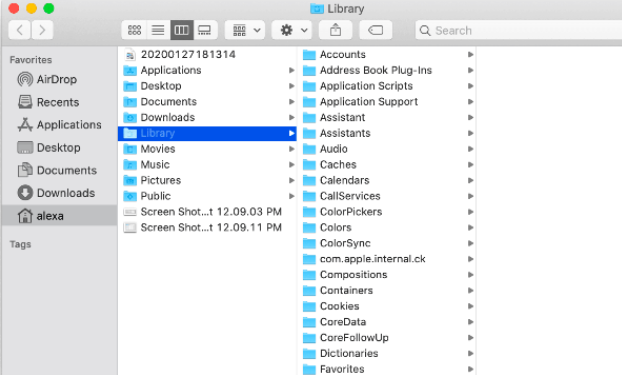The height and width of the screenshot is (375, 625).
Task: Open Downloads in the sidebar
Action: (59, 193)
